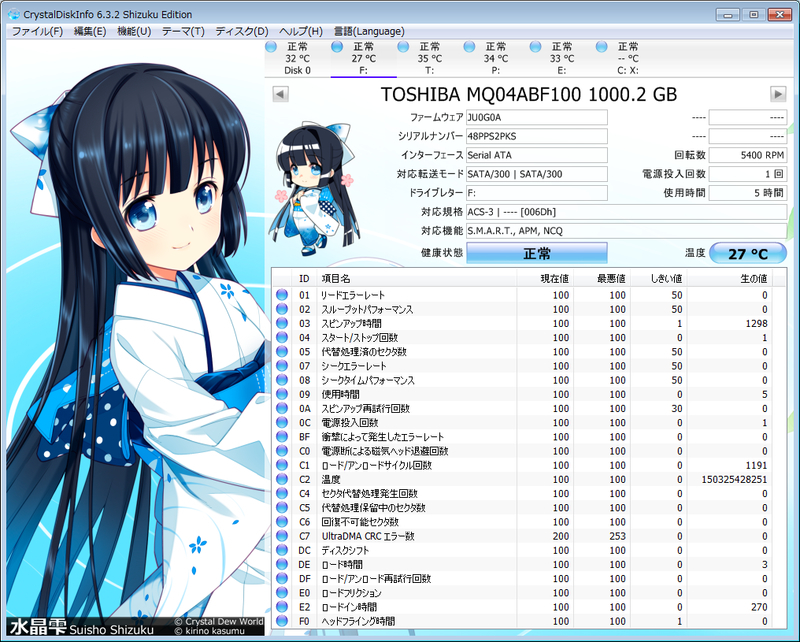Screen dimensions: 800x642
Task: Click the インターフェース field Serial ATA
Action: pos(537,155)
